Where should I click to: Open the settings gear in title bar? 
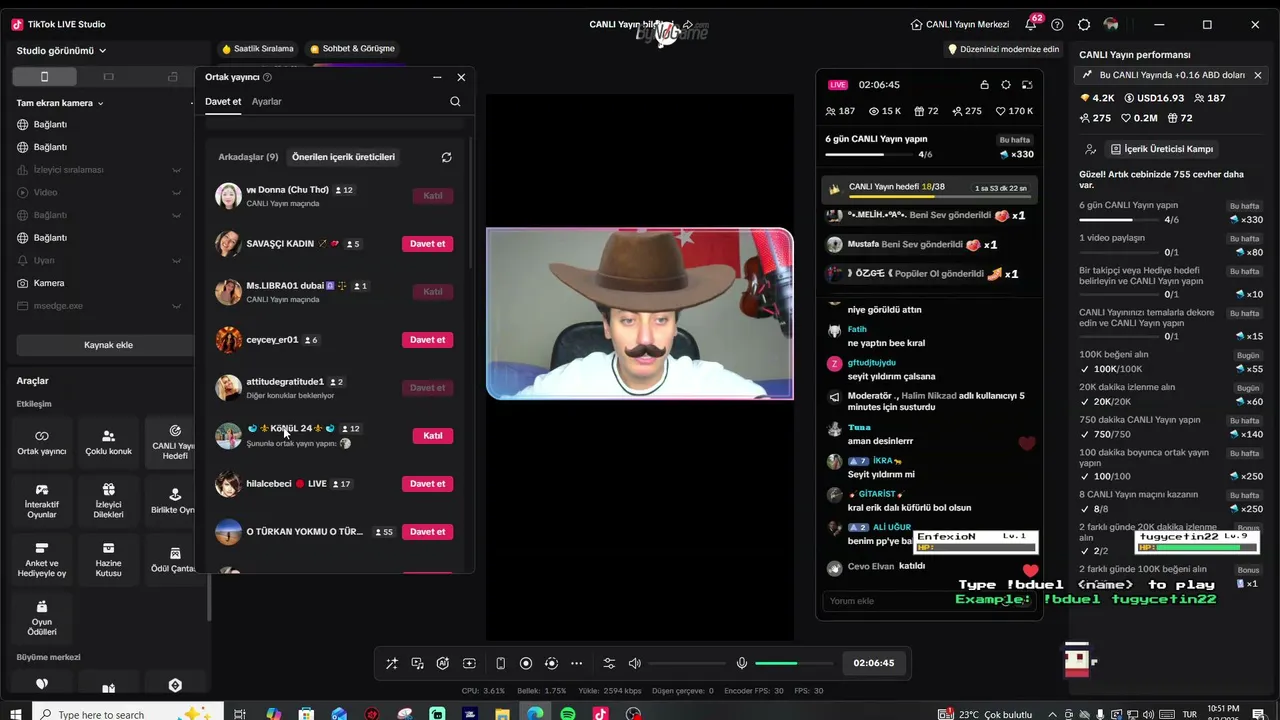point(1084,24)
